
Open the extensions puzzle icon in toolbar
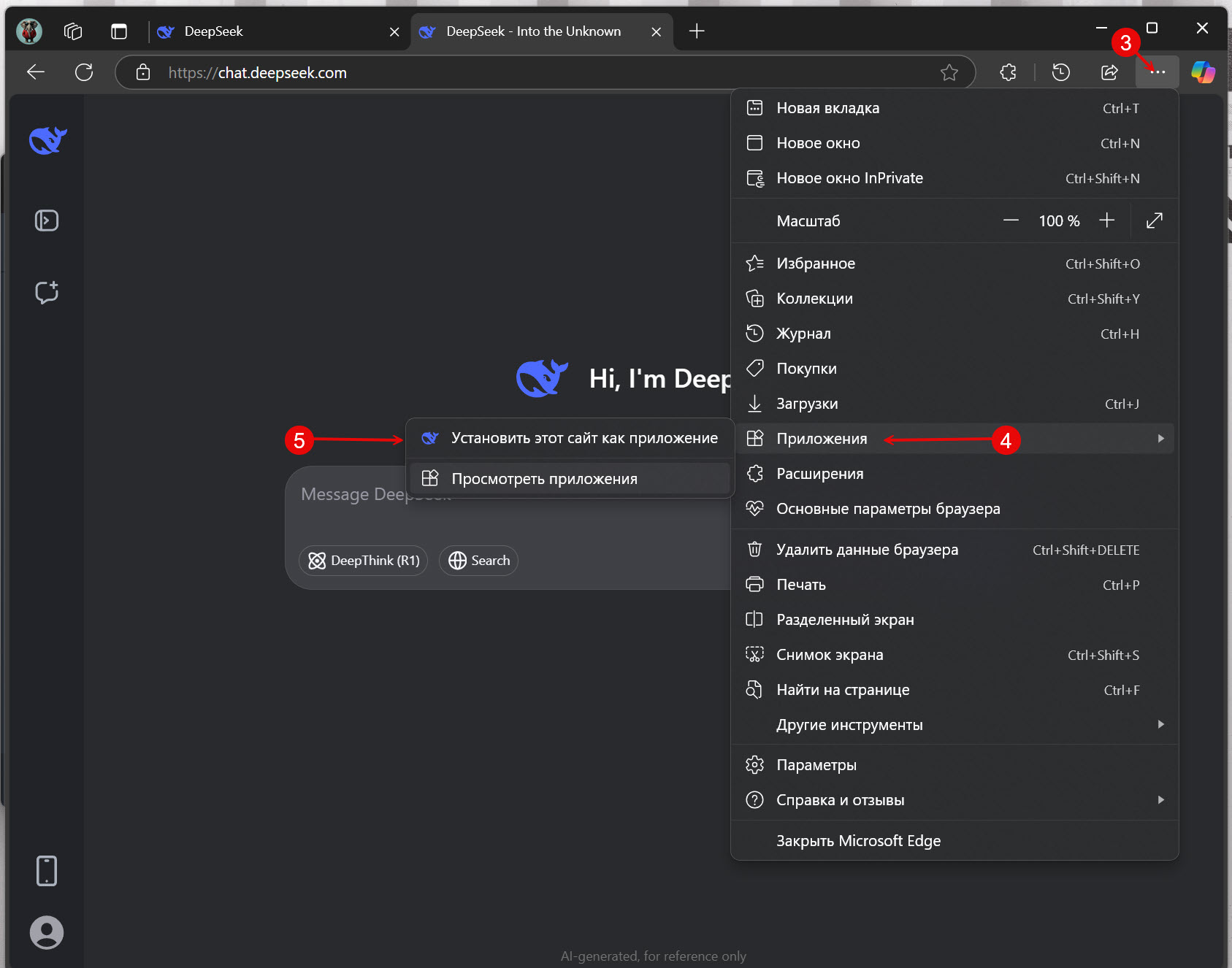(1008, 72)
